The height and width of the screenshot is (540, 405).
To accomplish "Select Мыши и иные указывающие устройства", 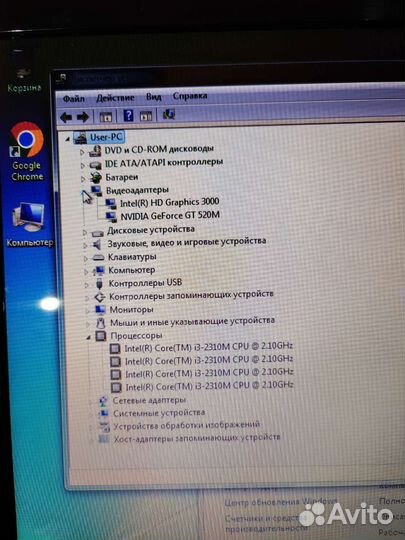I will 192,322.
